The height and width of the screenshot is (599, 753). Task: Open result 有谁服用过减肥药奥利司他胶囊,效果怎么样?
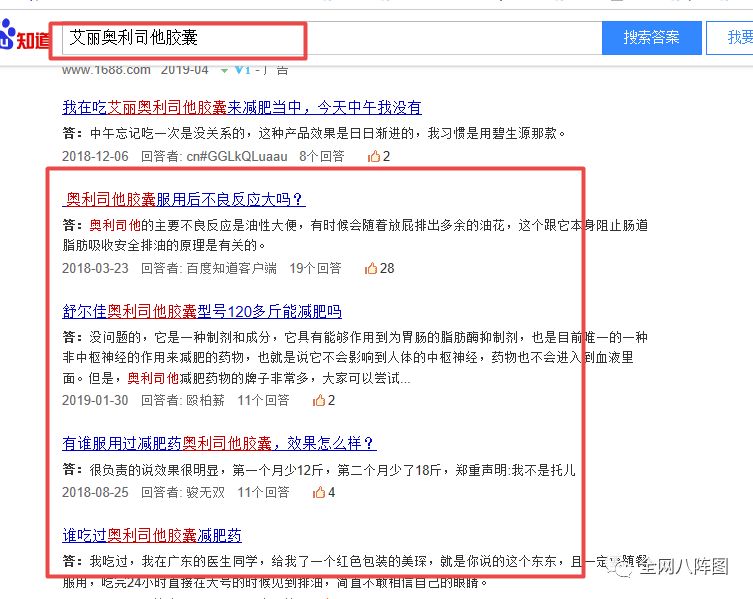(x=219, y=443)
